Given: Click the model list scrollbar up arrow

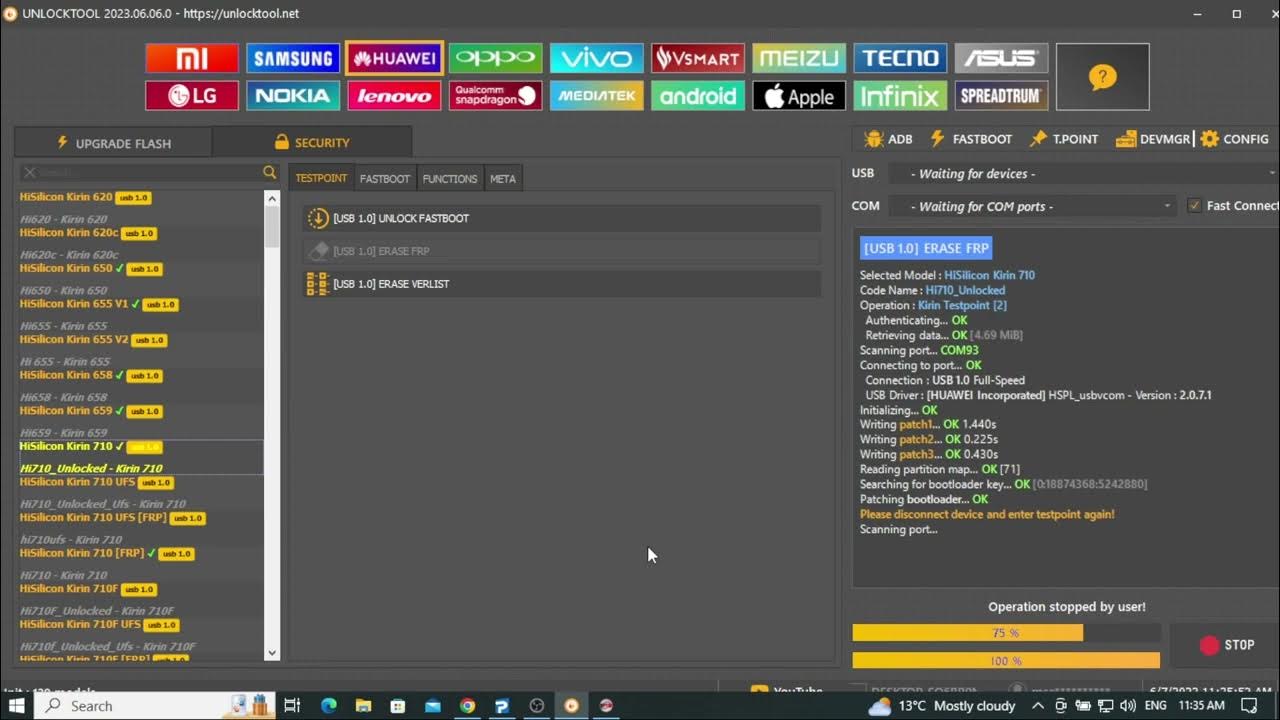Looking at the screenshot, I should click(272, 198).
